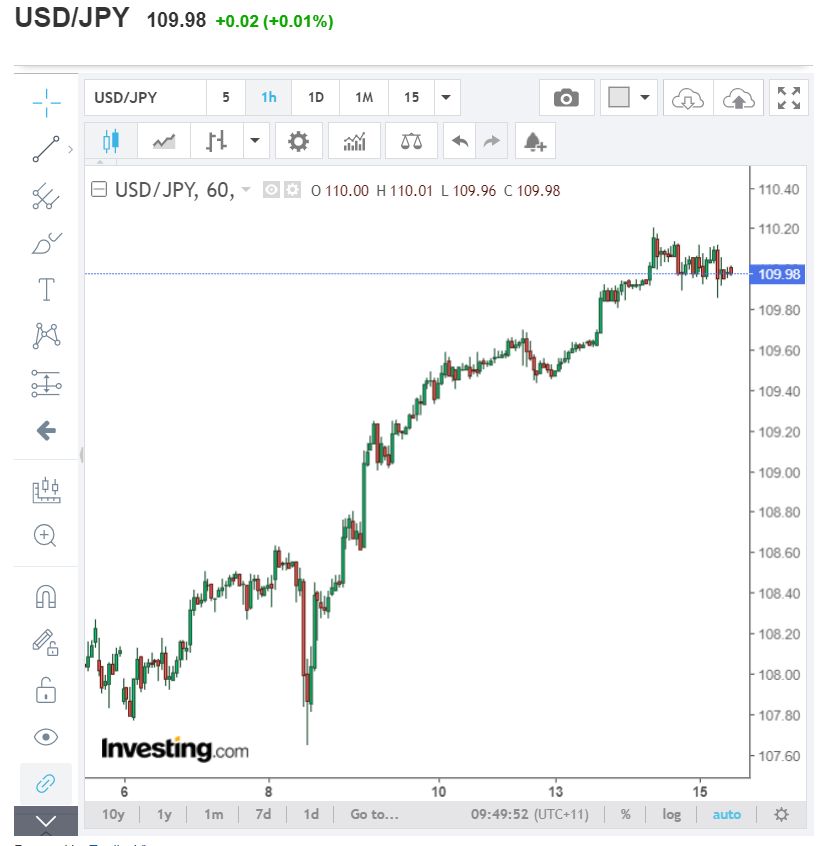Toggle auto scale on price axis
The image size is (826, 846).
[726, 814]
